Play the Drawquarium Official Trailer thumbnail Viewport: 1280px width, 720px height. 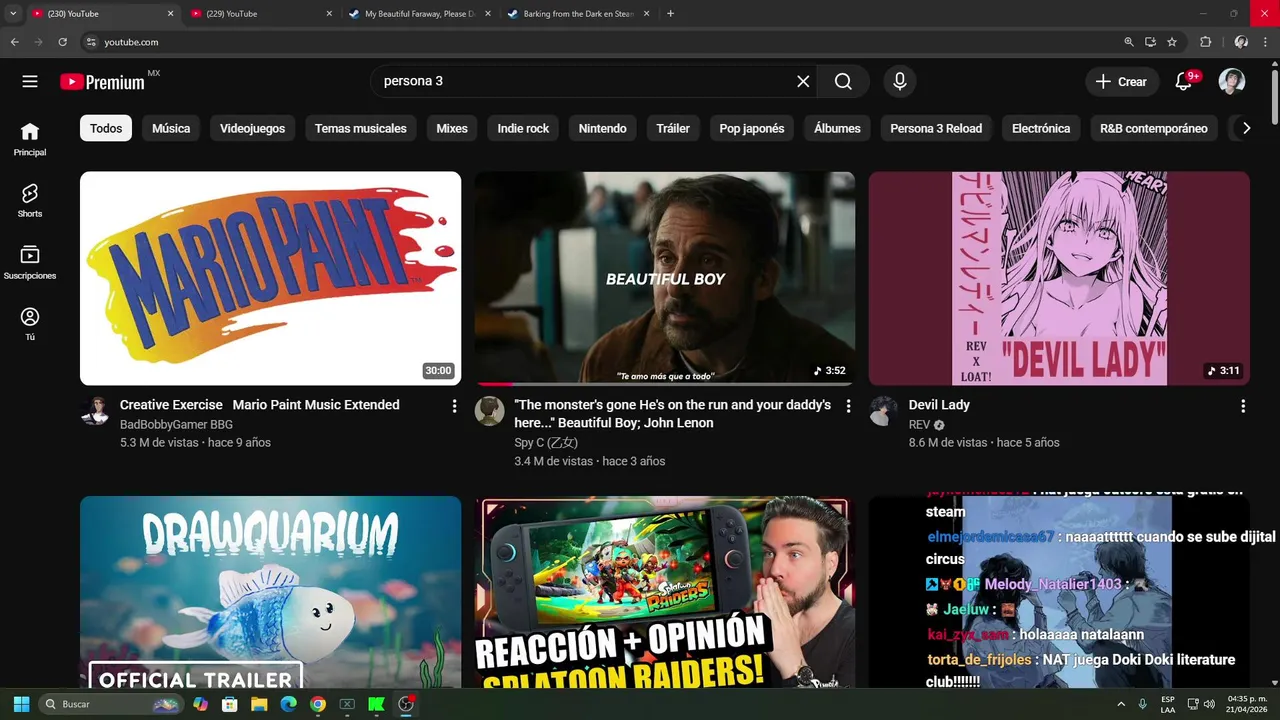coord(270,592)
